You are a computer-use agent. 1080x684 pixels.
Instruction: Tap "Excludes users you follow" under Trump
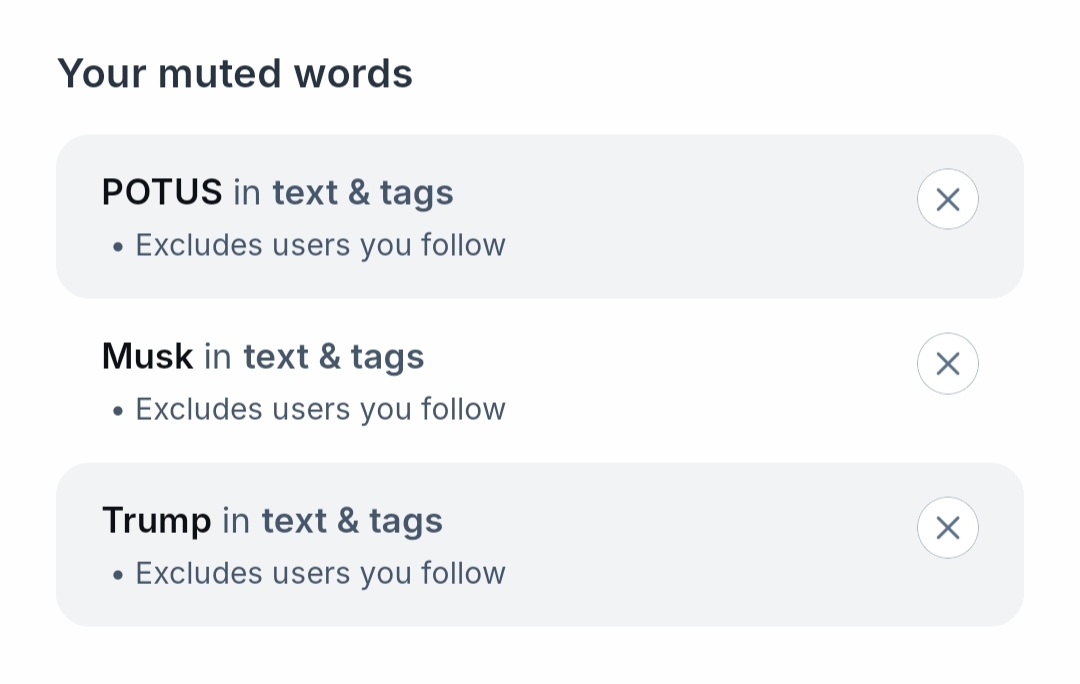pyautogui.click(x=320, y=573)
